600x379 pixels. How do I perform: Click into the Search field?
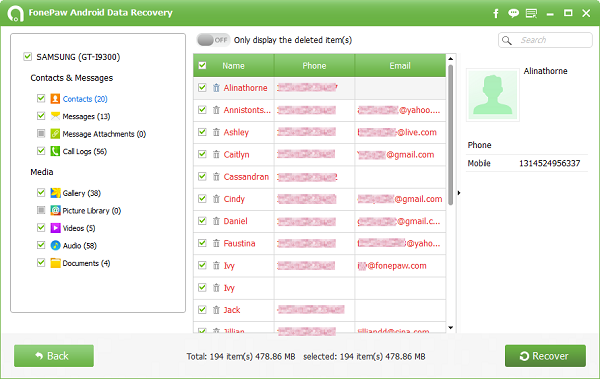click(x=545, y=40)
